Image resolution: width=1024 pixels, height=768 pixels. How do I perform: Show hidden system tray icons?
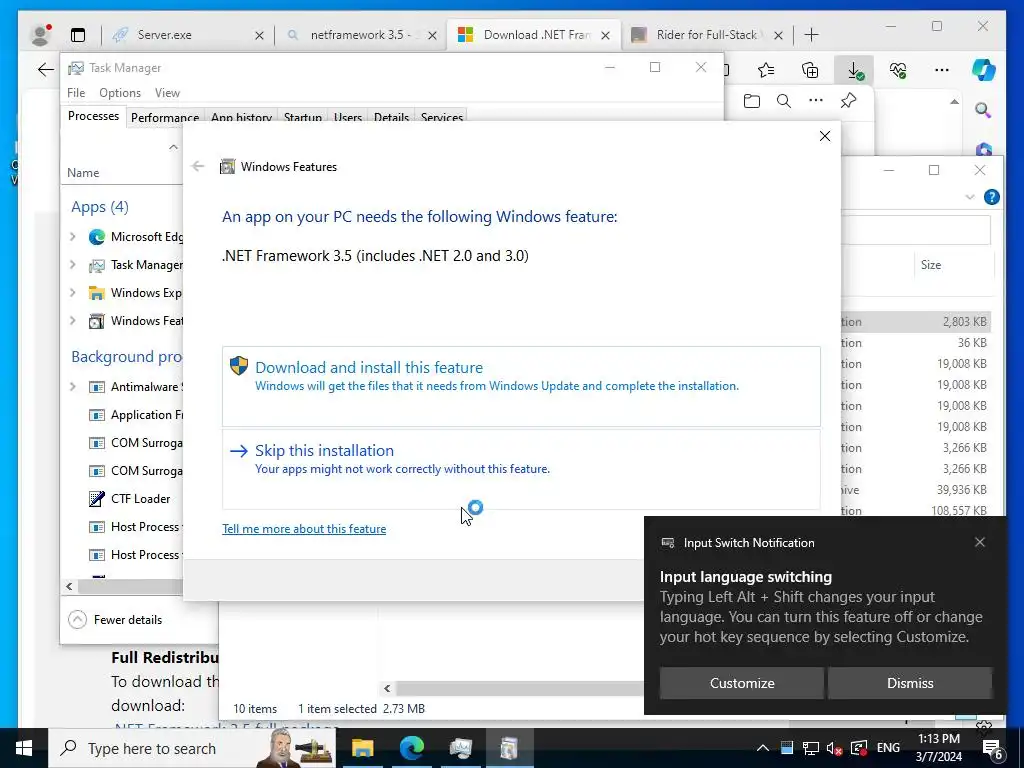coord(762,748)
